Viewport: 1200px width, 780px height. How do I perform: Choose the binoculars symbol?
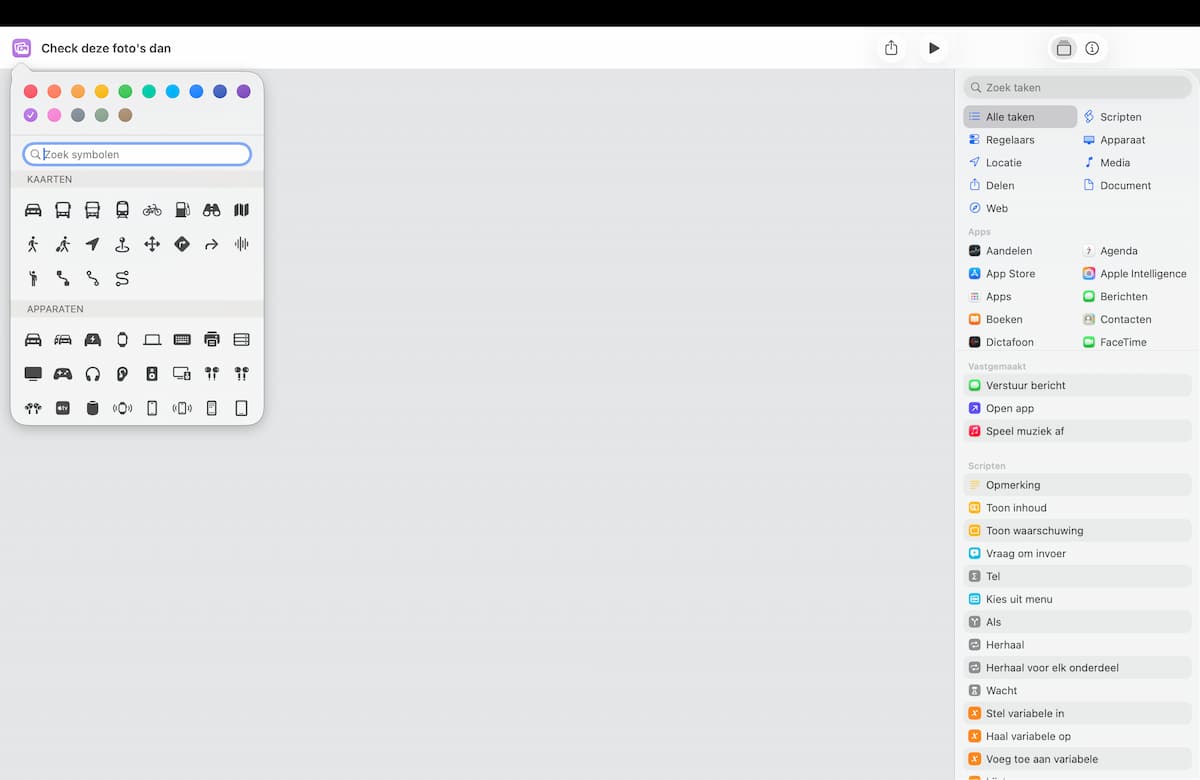[x=212, y=210]
